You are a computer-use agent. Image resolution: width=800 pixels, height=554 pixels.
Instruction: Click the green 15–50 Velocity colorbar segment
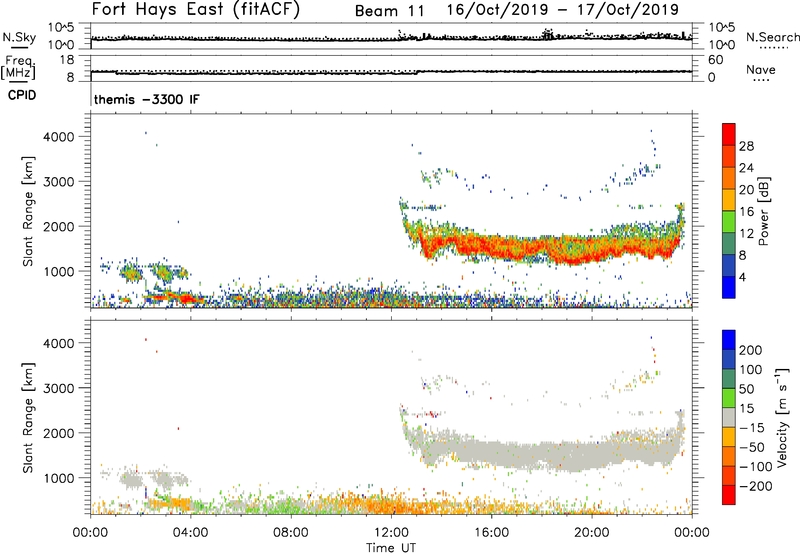pos(729,398)
